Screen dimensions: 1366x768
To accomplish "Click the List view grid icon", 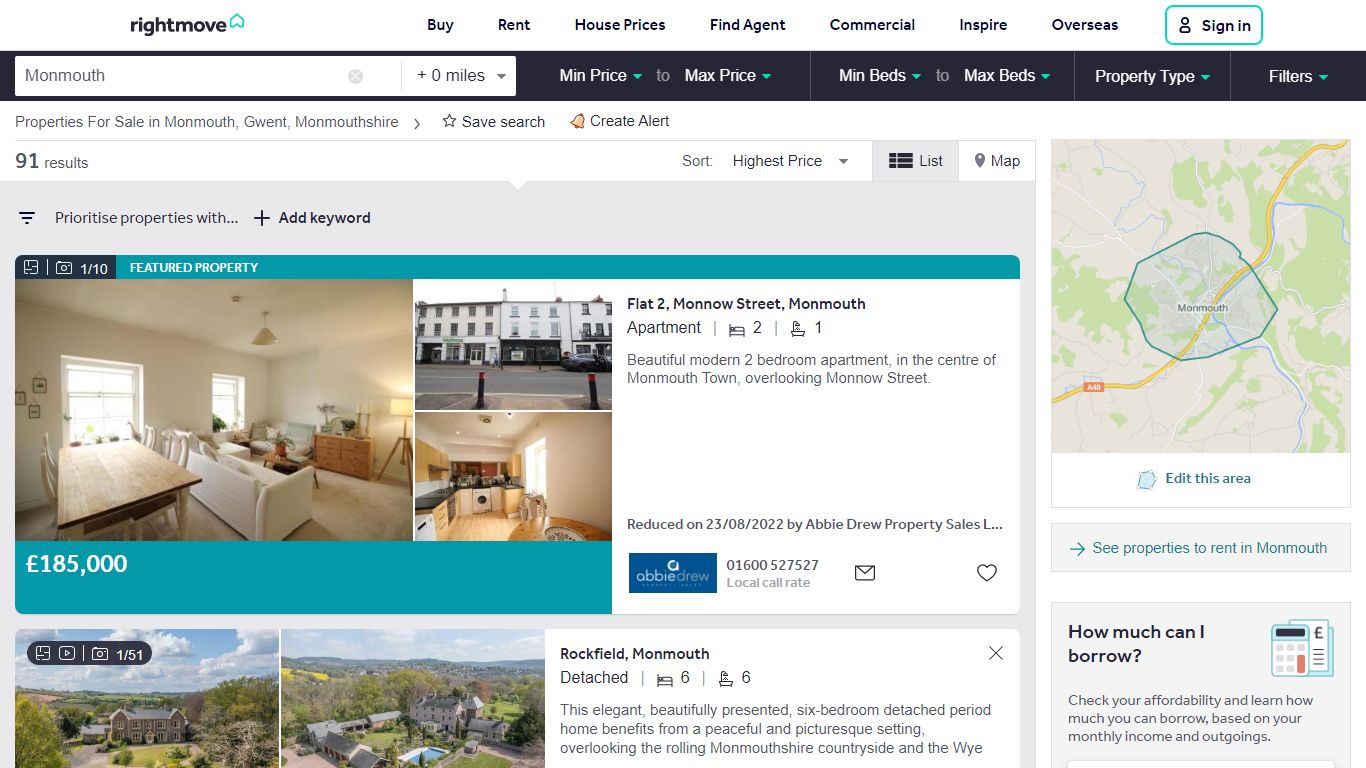I will [900, 161].
